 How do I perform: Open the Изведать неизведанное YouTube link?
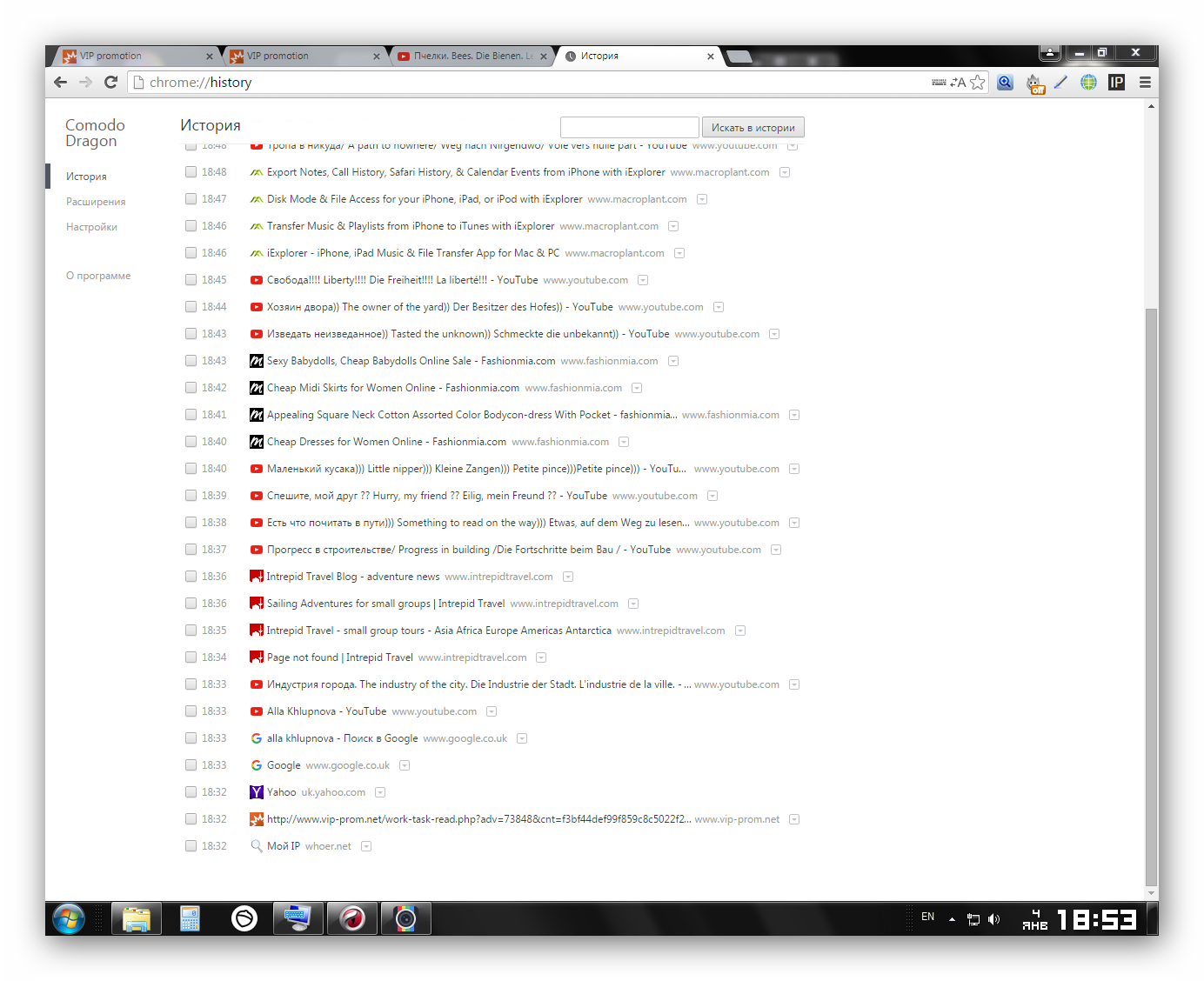point(468,334)
